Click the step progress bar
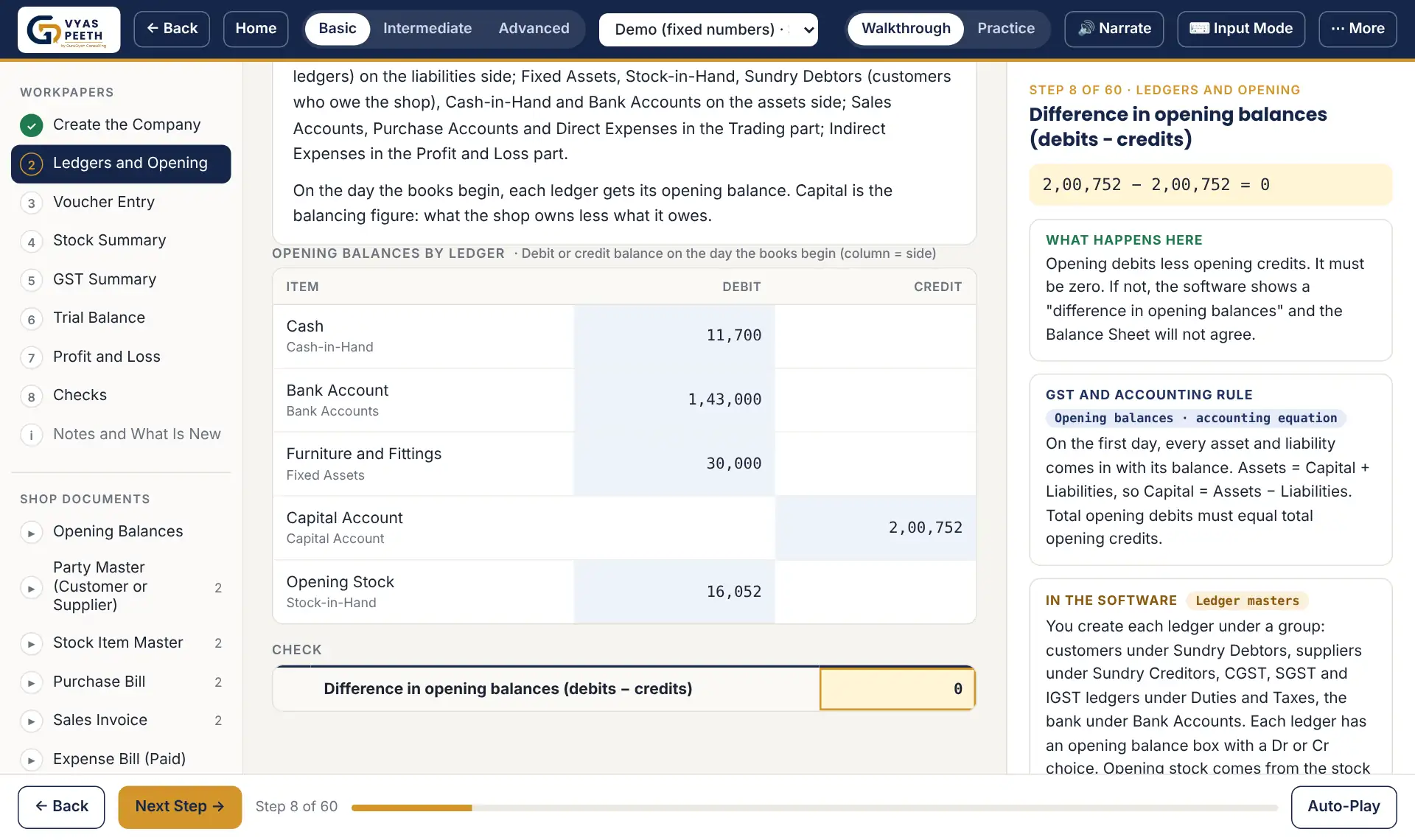This screenshot has width=1415, height=840. coord(814,808)
